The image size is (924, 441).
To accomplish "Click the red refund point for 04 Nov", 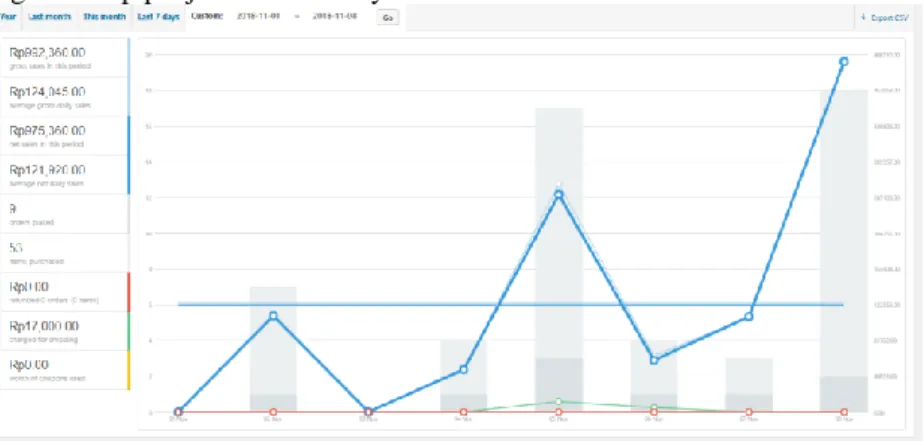I will click(x=464, y=412).
